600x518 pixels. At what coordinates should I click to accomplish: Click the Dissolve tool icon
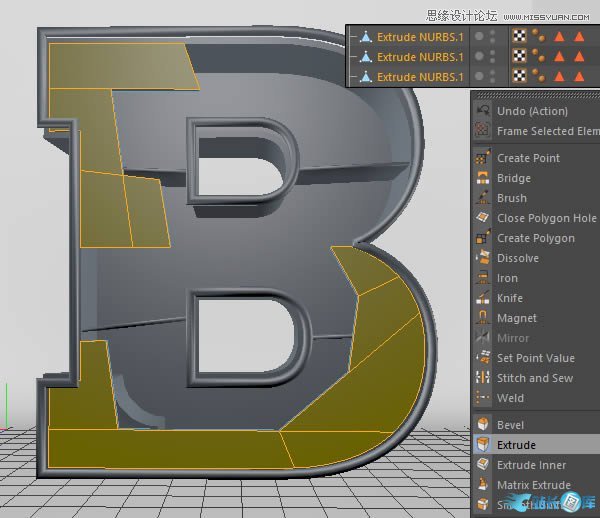point(483,258)
